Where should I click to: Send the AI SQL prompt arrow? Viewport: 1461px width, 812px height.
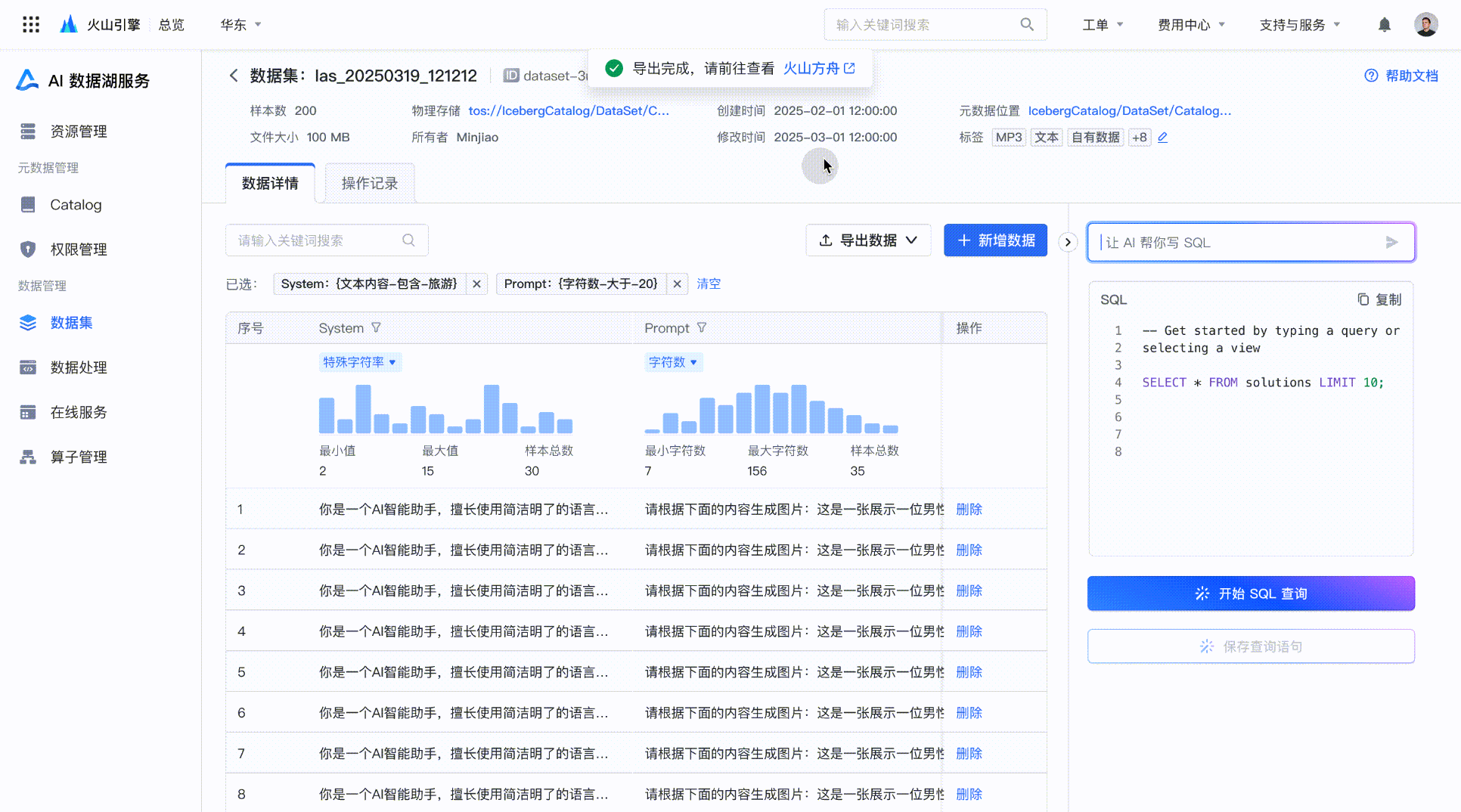[1391, 243]
